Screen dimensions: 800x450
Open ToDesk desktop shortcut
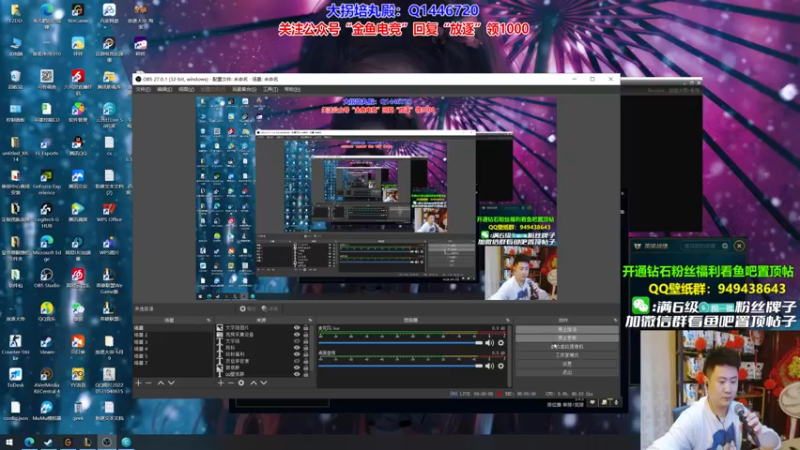[15, 378]
